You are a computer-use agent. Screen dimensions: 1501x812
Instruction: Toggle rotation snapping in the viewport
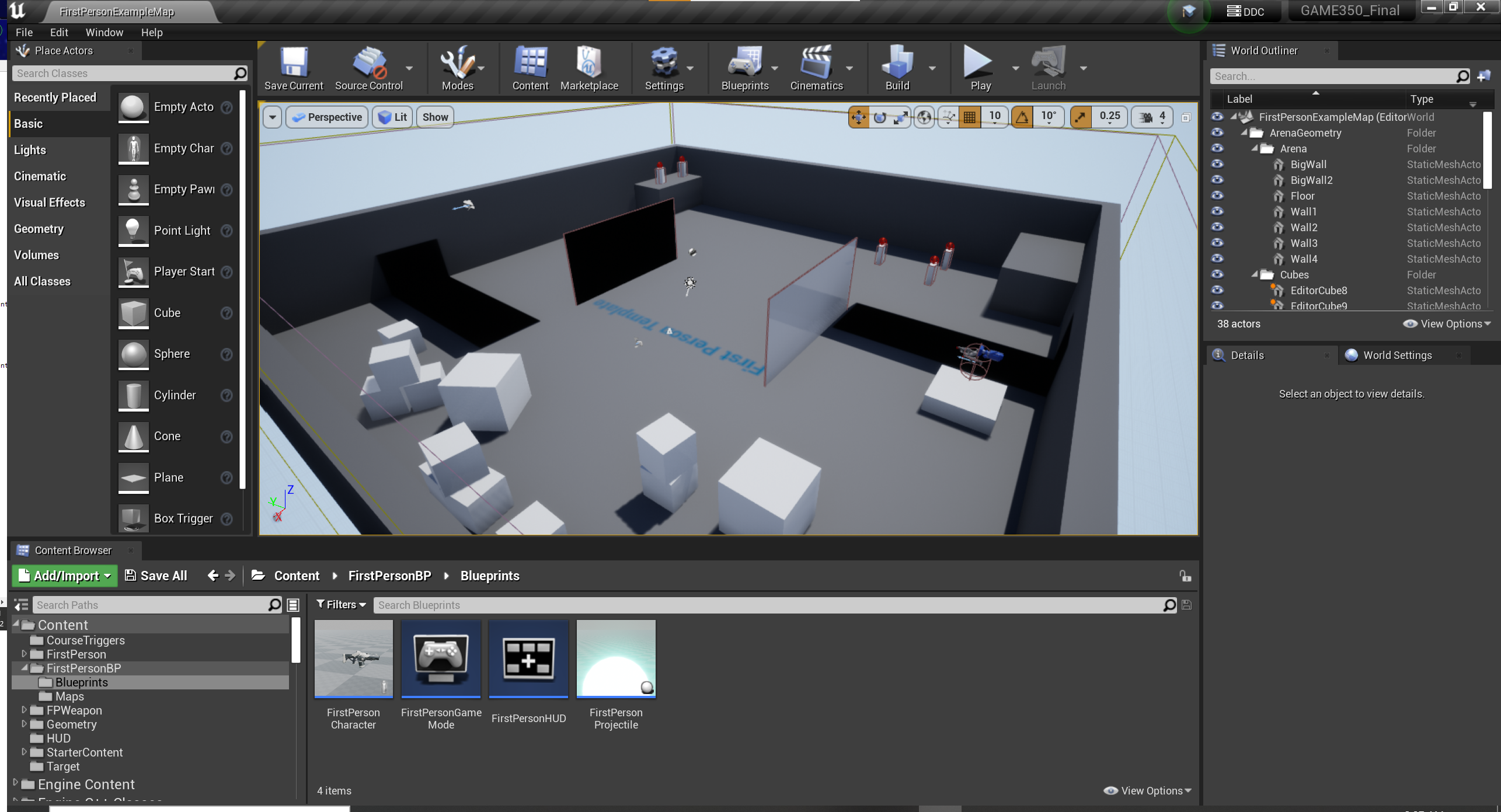click(1022, 117)
